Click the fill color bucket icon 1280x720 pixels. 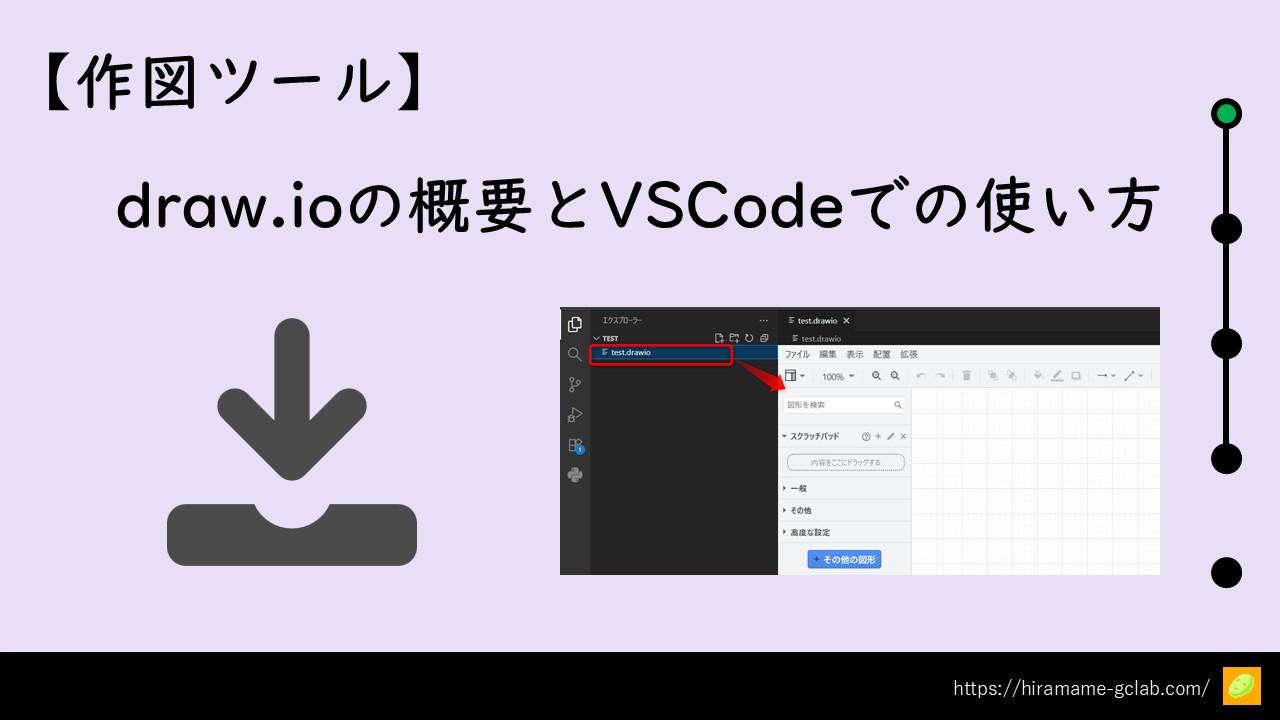pos(1038,376)
